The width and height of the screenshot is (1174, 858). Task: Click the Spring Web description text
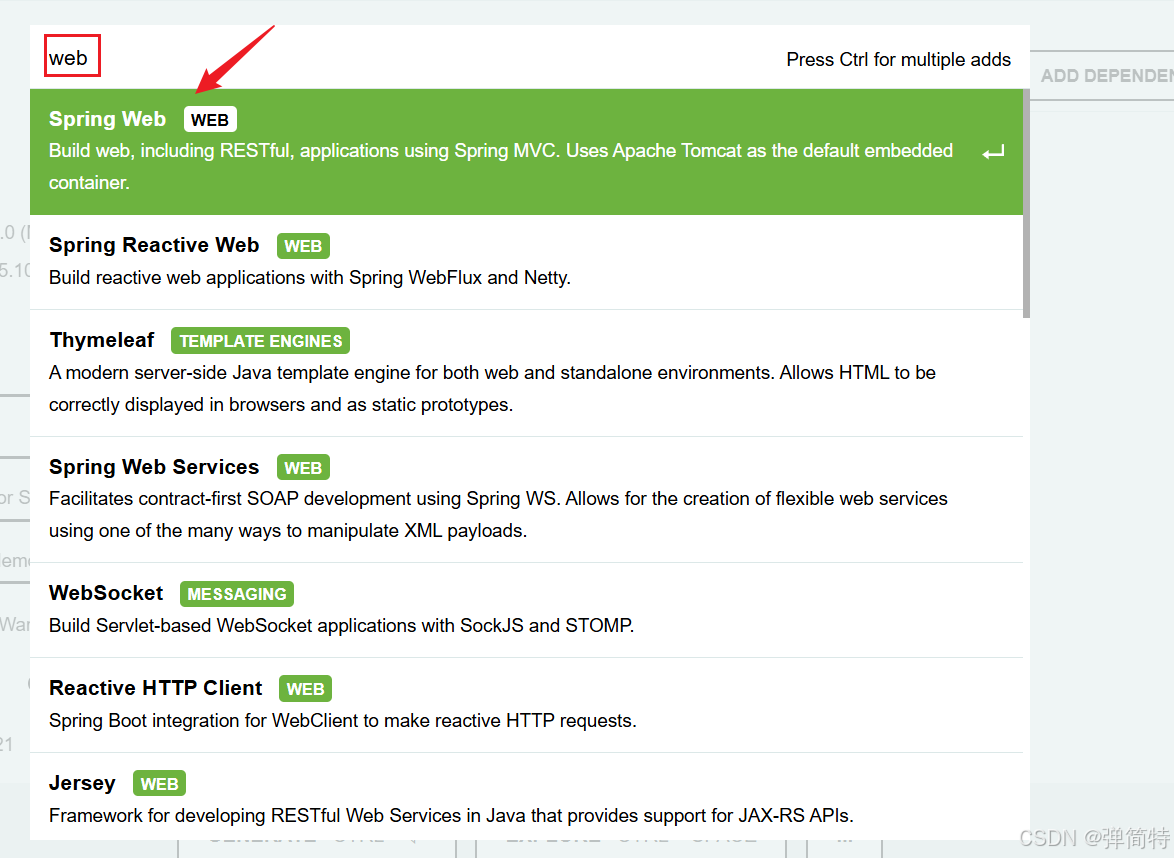(500, 166)
